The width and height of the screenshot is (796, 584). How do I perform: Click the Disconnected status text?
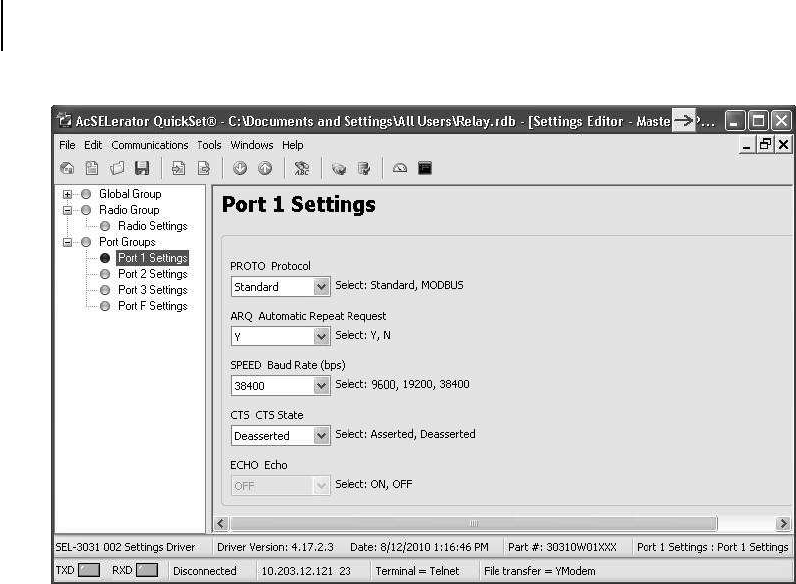tap(205, 571)
